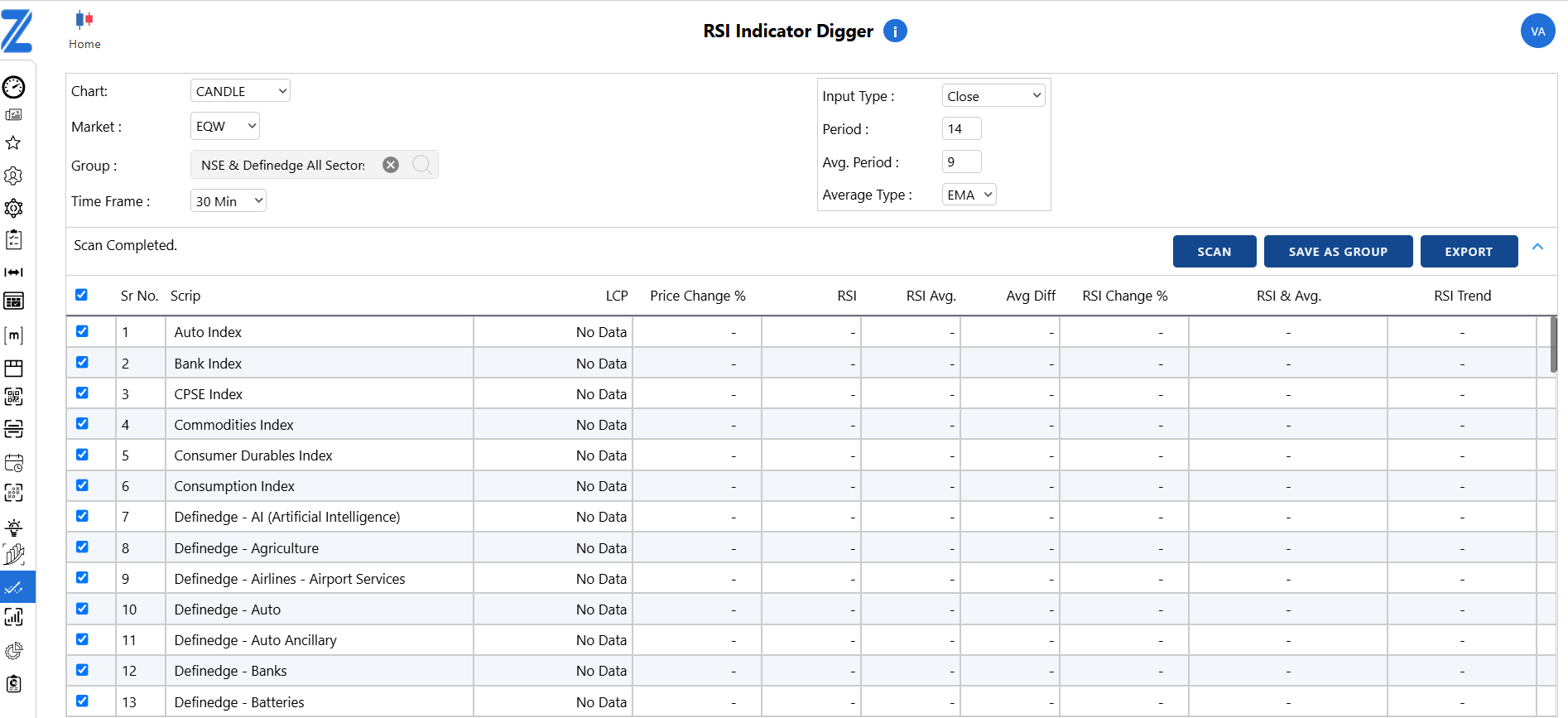
Task: Open the point-and-figure matrix scan icon
Action: click(x=14, y=493)
